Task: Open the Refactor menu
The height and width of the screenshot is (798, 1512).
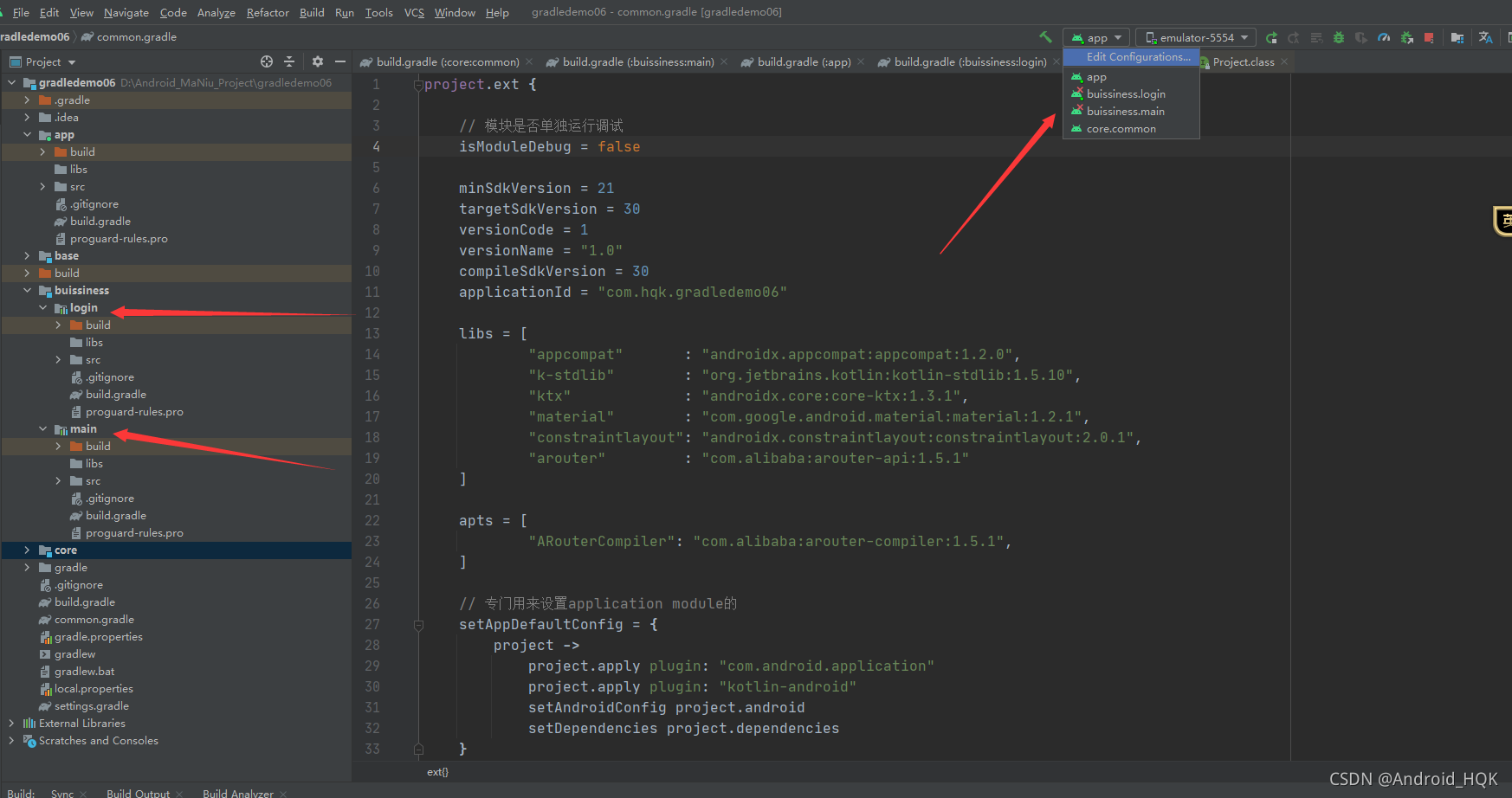Action: click(268, 12)
